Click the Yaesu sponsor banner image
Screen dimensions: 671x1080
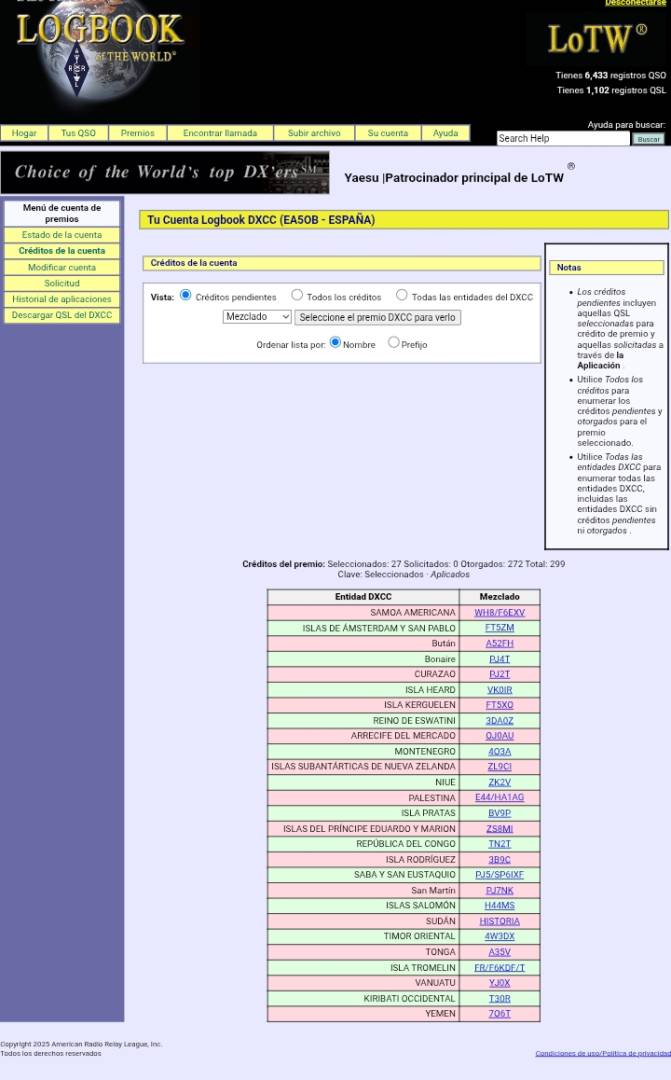(x=165, y=172)
